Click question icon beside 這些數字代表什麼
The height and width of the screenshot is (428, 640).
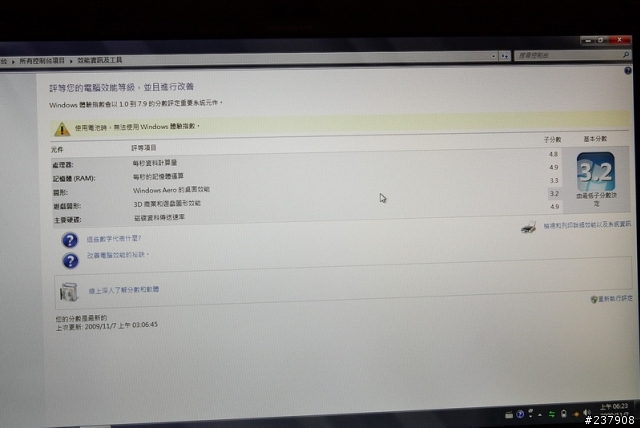click(x=70, y=240)
